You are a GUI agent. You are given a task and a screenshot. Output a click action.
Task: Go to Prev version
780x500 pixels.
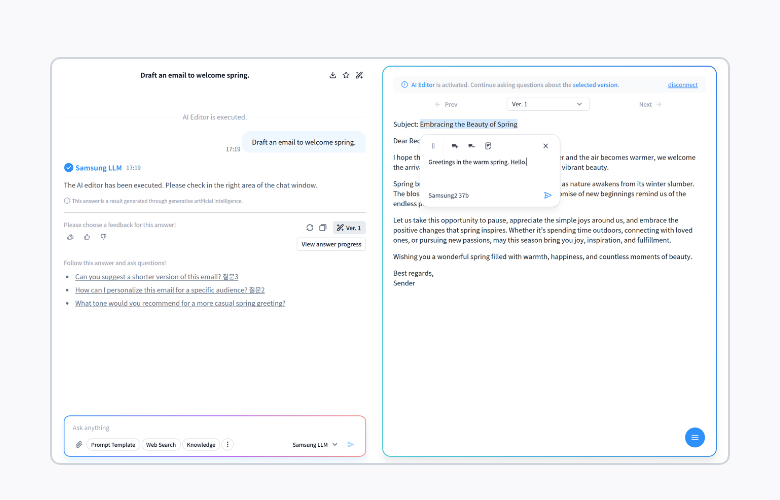[446, 104]
